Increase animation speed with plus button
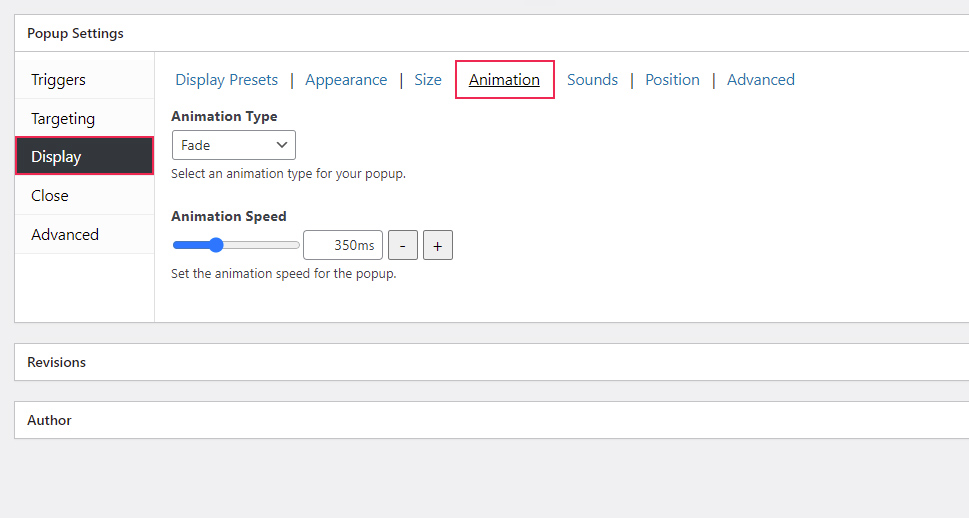 point(438,245)
